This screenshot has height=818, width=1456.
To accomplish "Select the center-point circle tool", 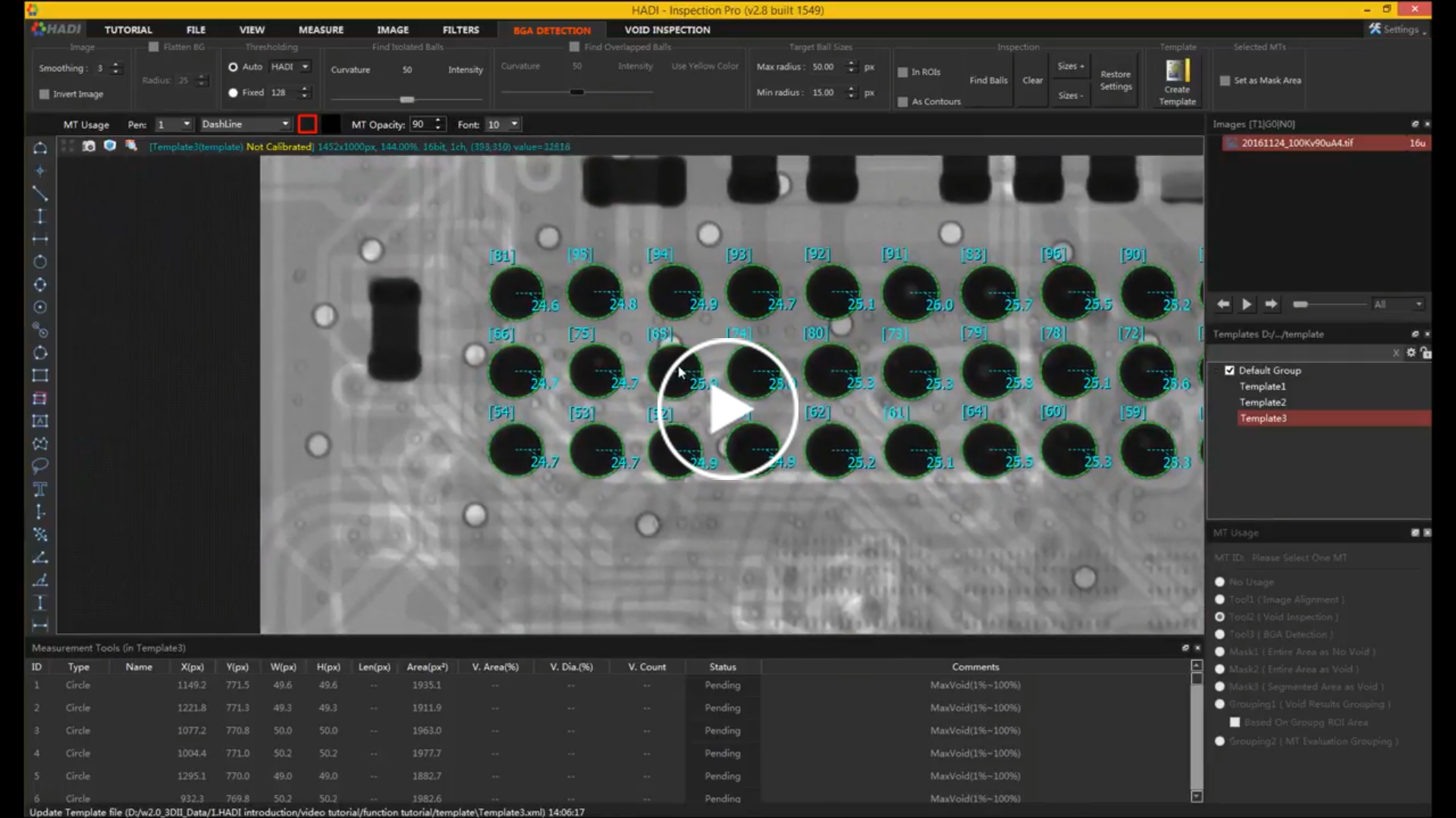I will (x=40, y=307).
